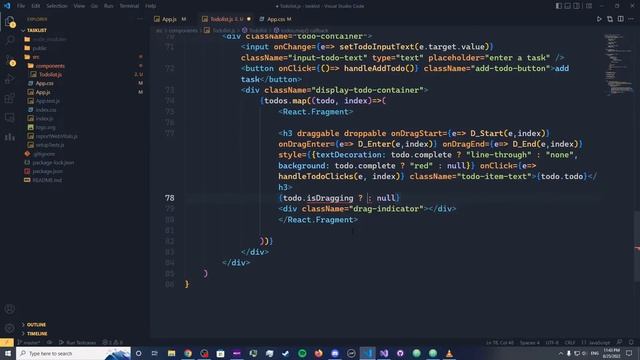The height and width of the screenshot is (360, 640).
Task: Open the notification bell in status bar
Action: 631,342
